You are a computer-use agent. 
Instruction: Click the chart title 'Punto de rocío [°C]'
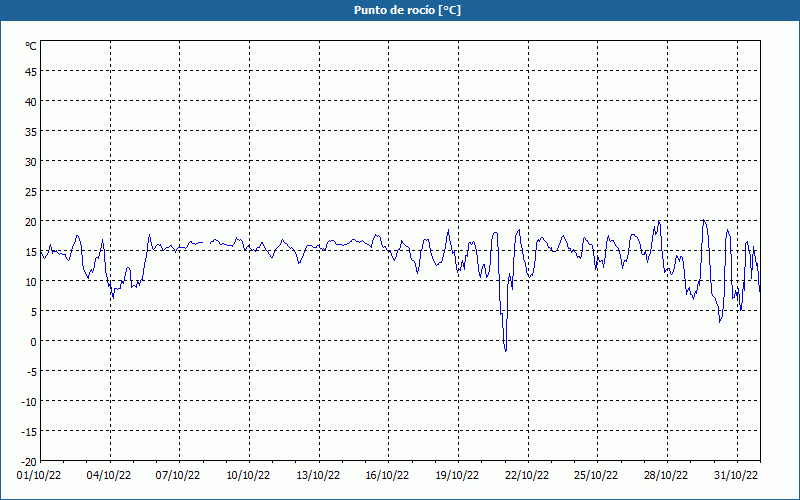[407, 10]
